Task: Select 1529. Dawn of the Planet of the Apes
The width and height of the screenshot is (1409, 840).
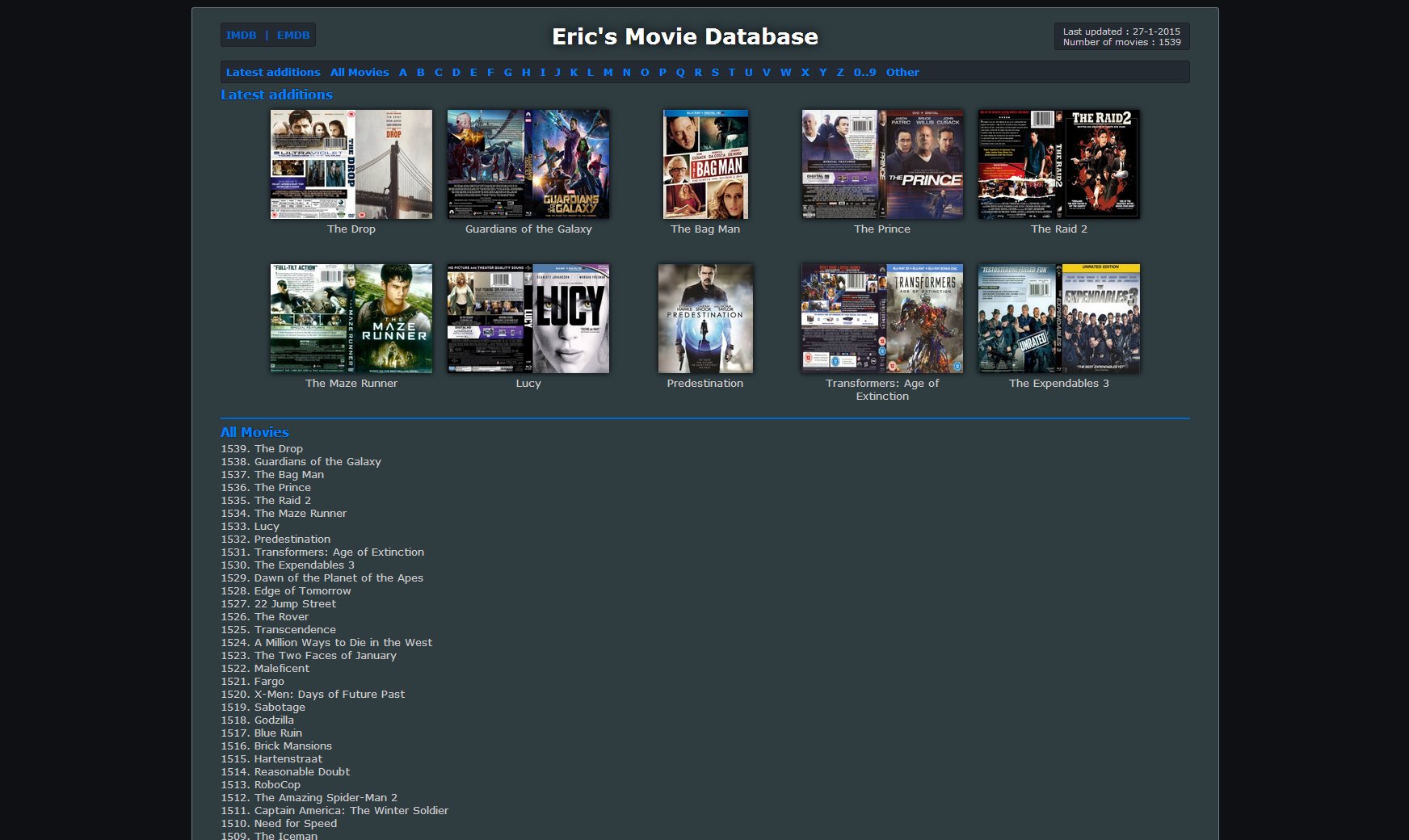Action: point(322,578)
